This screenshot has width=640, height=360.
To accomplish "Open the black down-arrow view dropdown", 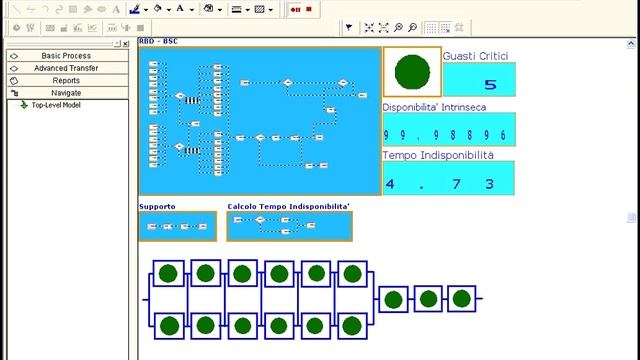I will (x=349, y=27).
